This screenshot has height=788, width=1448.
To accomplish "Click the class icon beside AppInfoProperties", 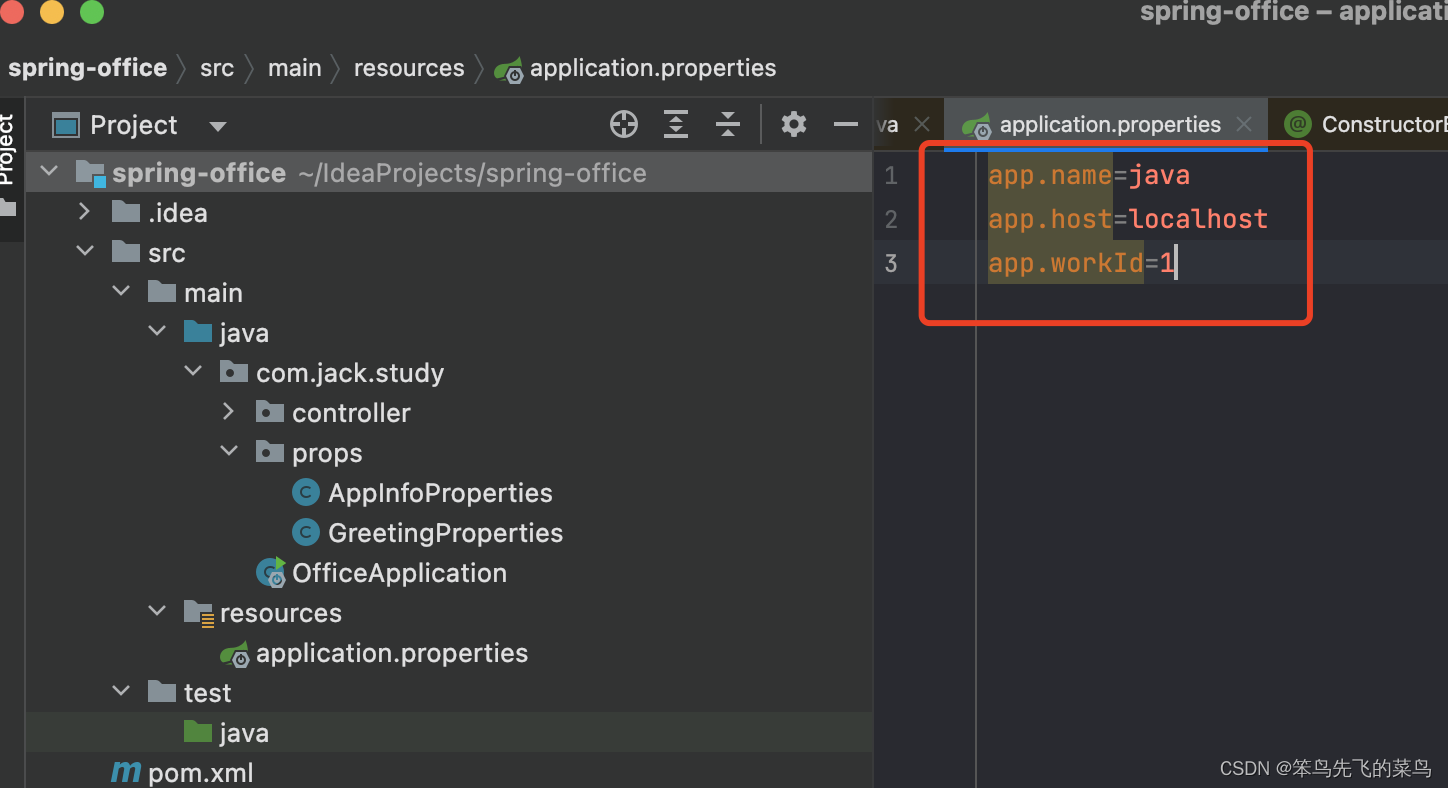I will [x=305, y=492].
